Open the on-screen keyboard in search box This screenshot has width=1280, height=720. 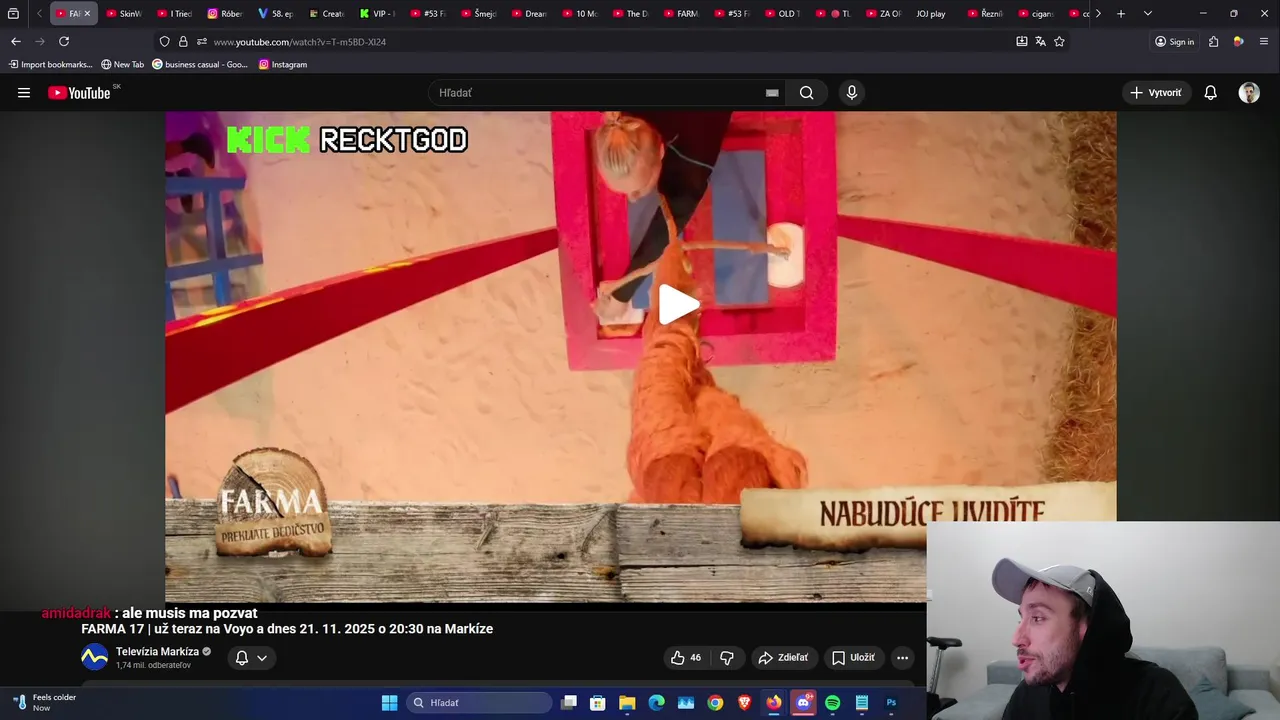[x=772, y=93]
